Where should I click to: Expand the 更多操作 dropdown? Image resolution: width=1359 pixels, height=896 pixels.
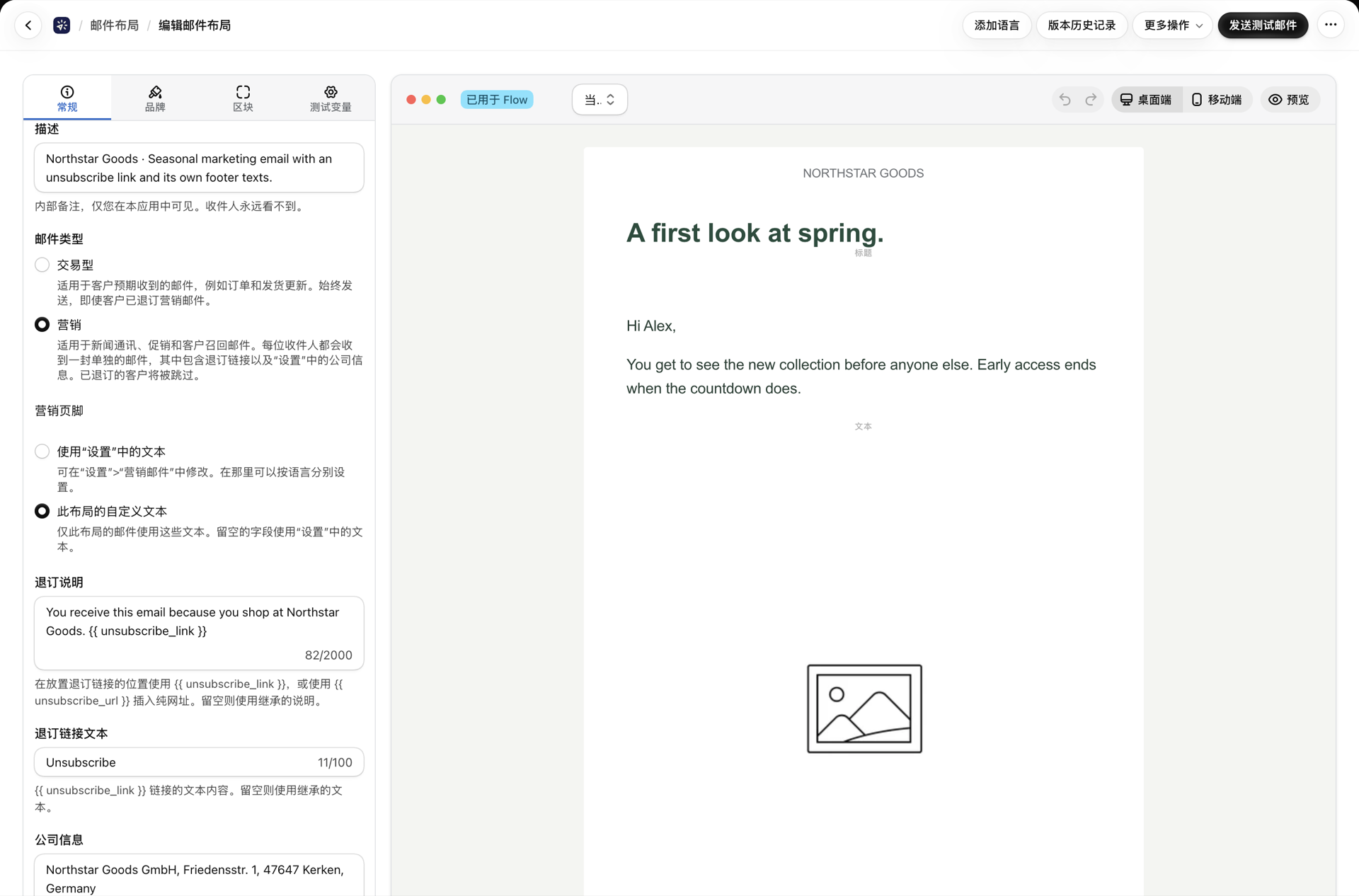coord(1173,25)
